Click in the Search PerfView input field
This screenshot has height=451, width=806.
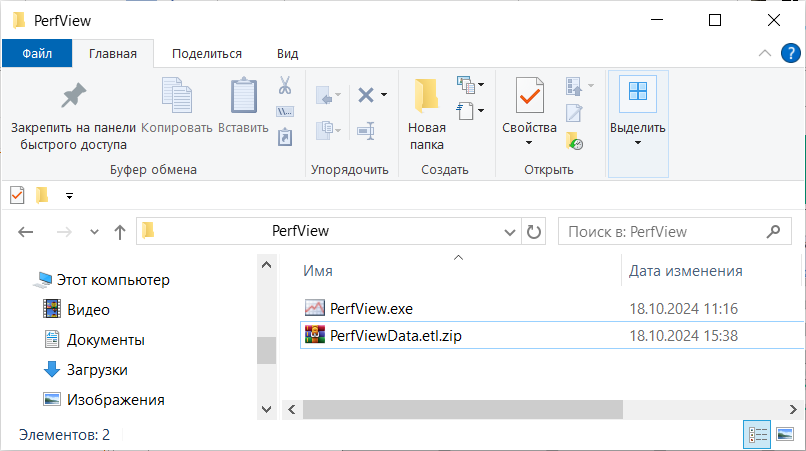tap(662, 231)
